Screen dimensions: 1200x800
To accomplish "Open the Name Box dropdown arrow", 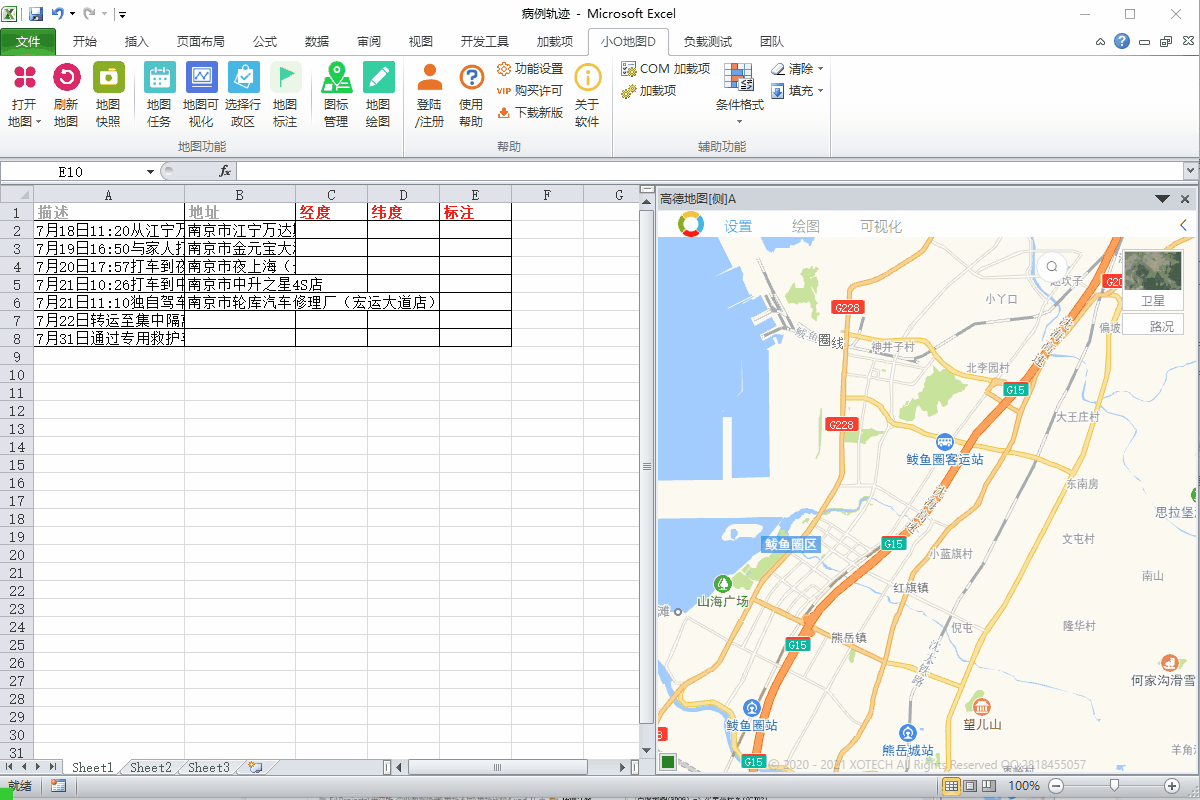I will click(150, 172).
